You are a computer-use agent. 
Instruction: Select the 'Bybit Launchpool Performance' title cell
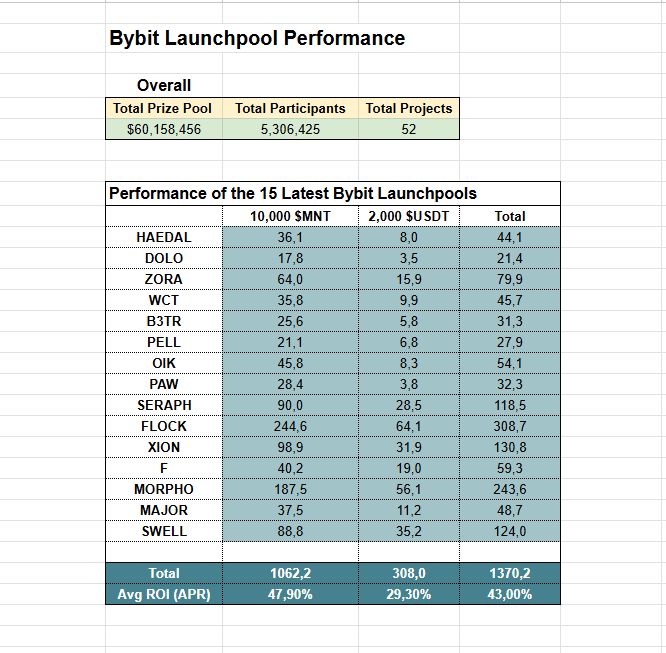pyautogui.click(x=257, y=38)
